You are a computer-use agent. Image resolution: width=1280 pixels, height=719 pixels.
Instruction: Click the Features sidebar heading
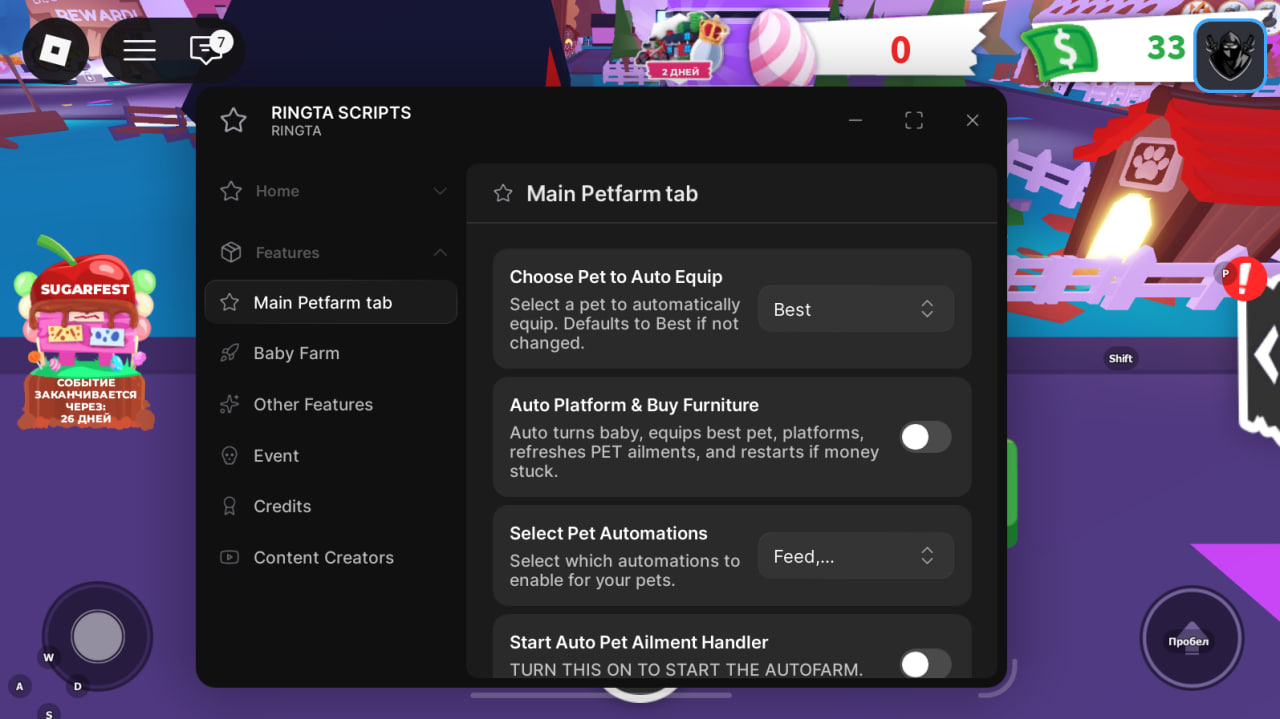[x=287, y=253]
